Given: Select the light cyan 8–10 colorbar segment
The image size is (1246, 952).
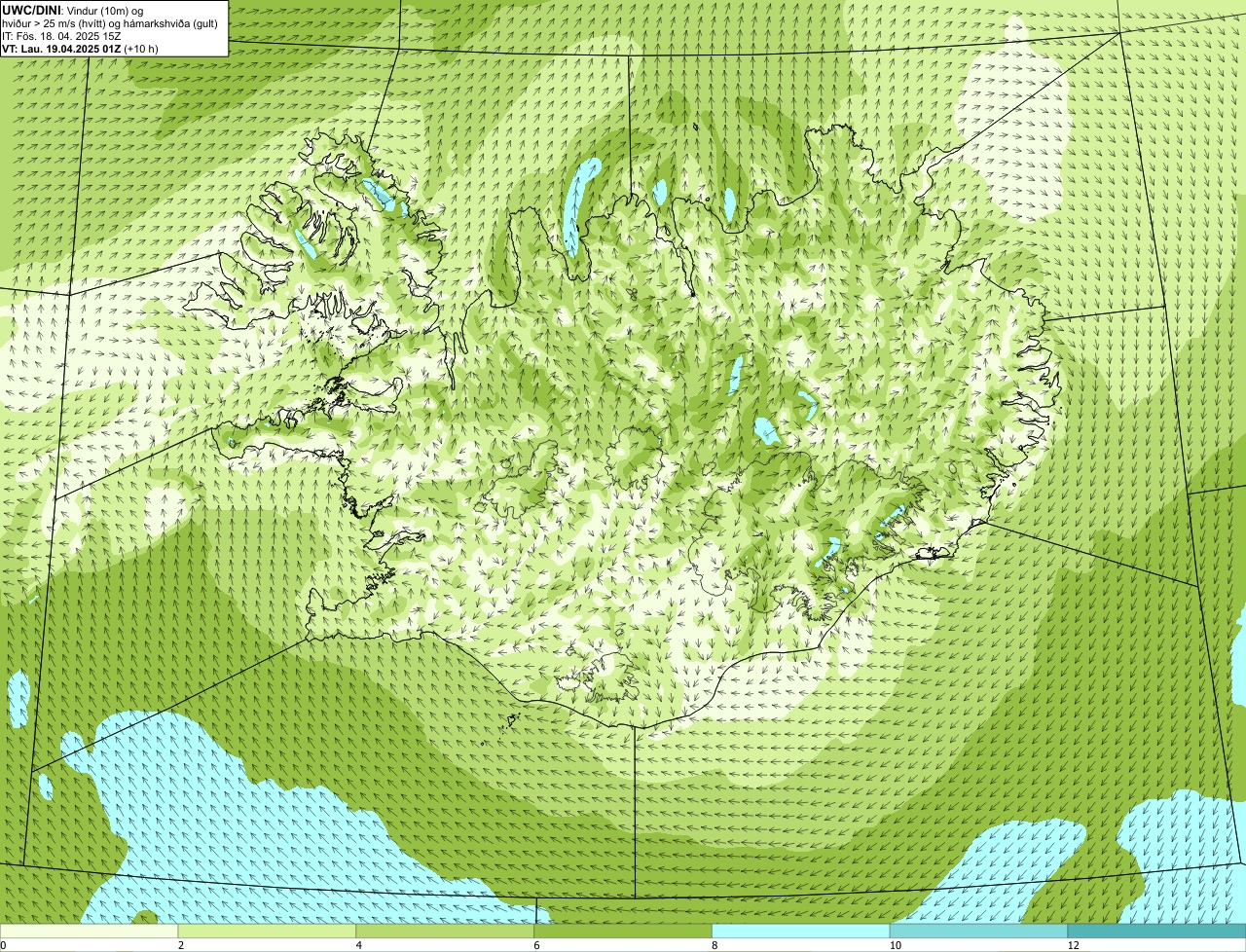Looking at the screenshot, I should 801,932.
